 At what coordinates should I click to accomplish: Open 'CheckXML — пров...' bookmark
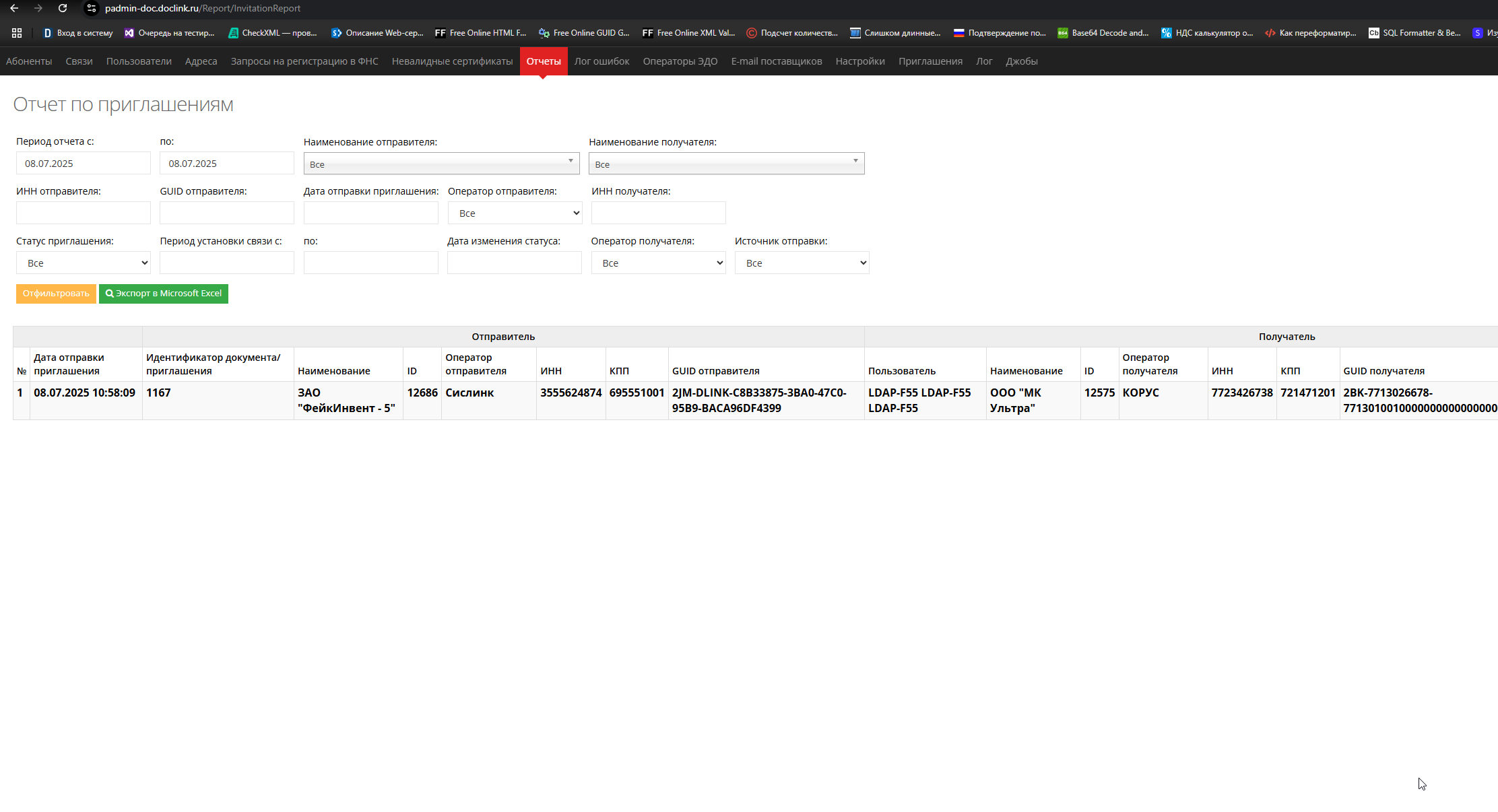coord(273,32)
